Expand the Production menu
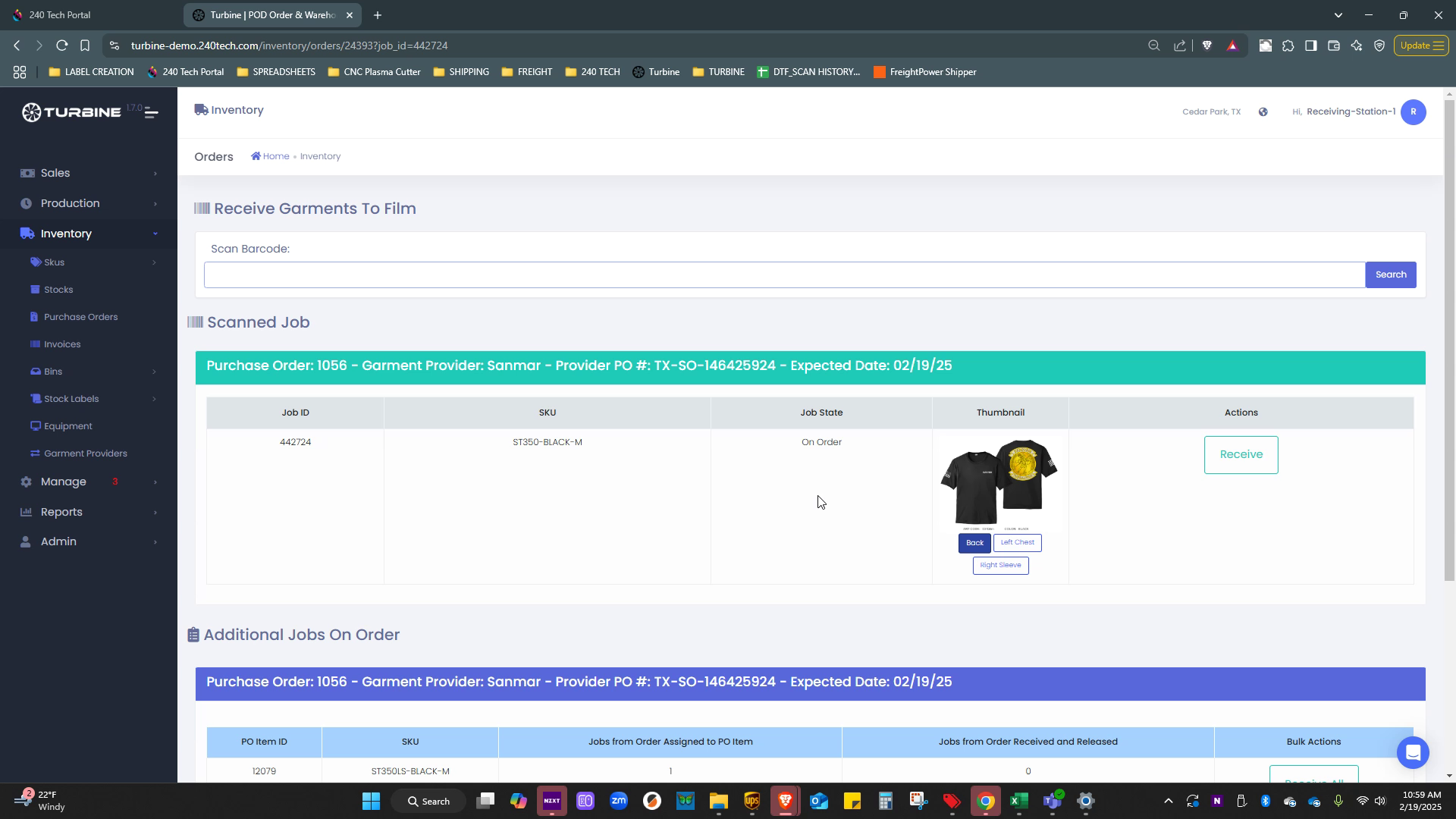Image resolution: width=1456 pixels, height=819 pixels. click(x=70, y=203)
